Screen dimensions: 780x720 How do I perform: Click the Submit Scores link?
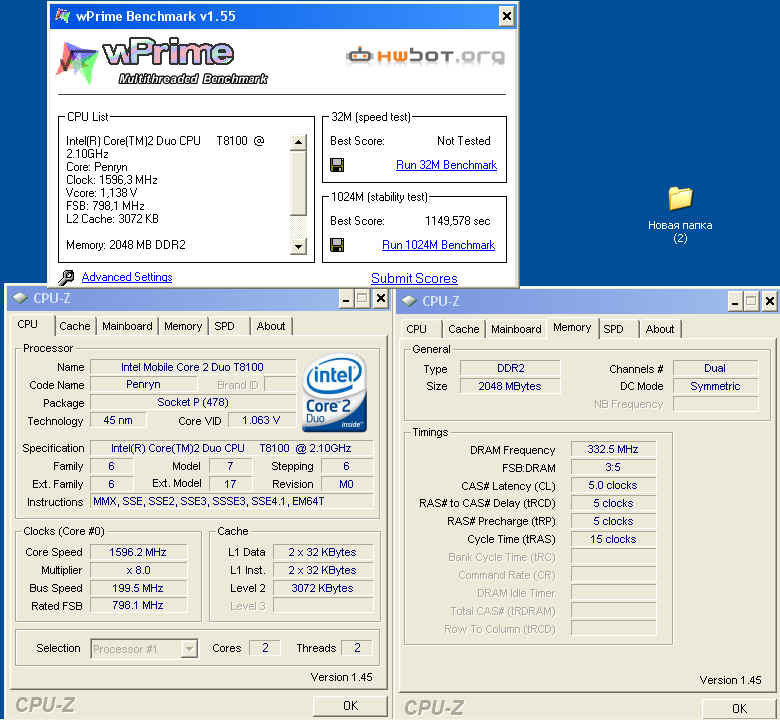pyautogui.click(x=414, y=278)
